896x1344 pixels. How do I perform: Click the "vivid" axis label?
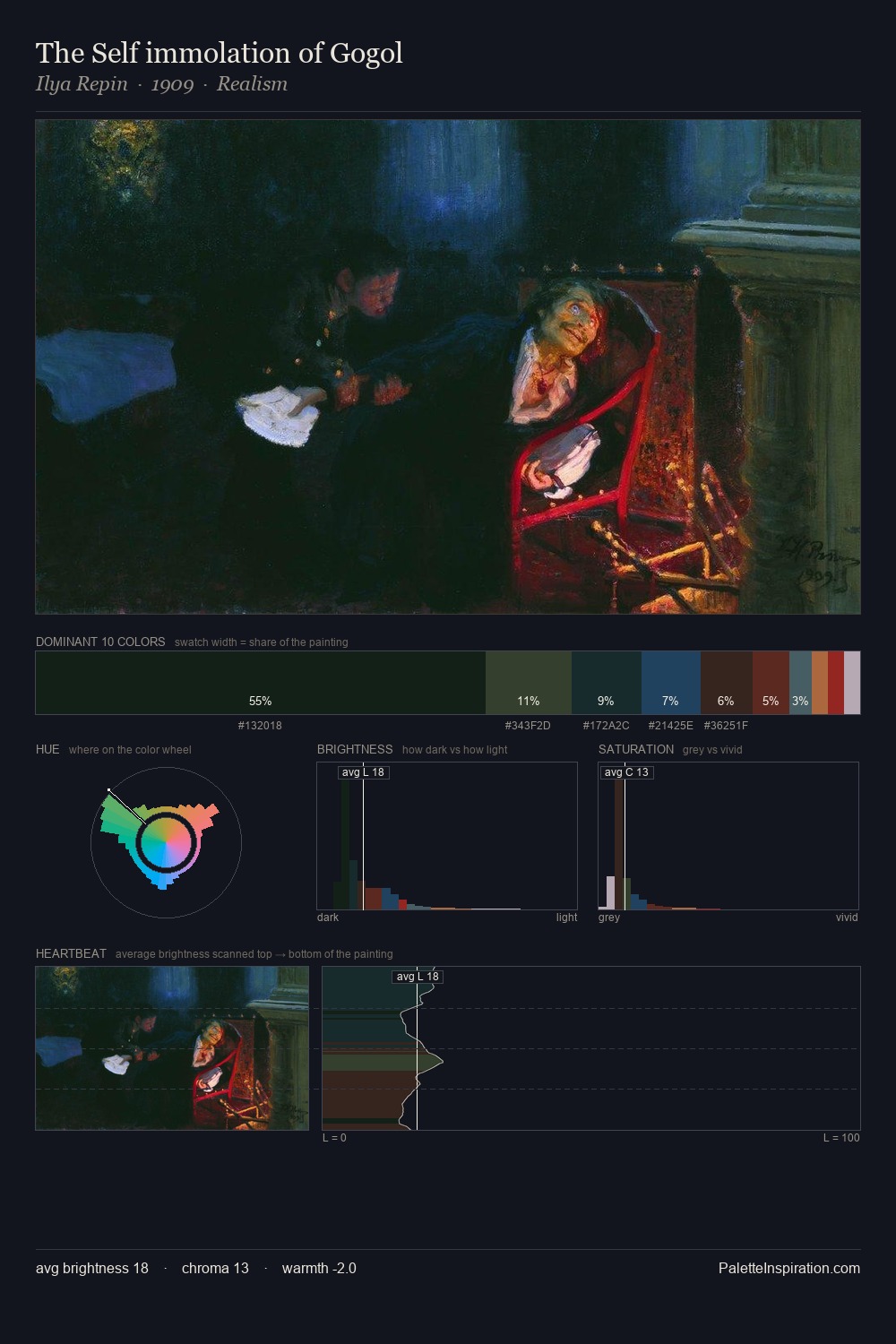(x=847, y=918)
